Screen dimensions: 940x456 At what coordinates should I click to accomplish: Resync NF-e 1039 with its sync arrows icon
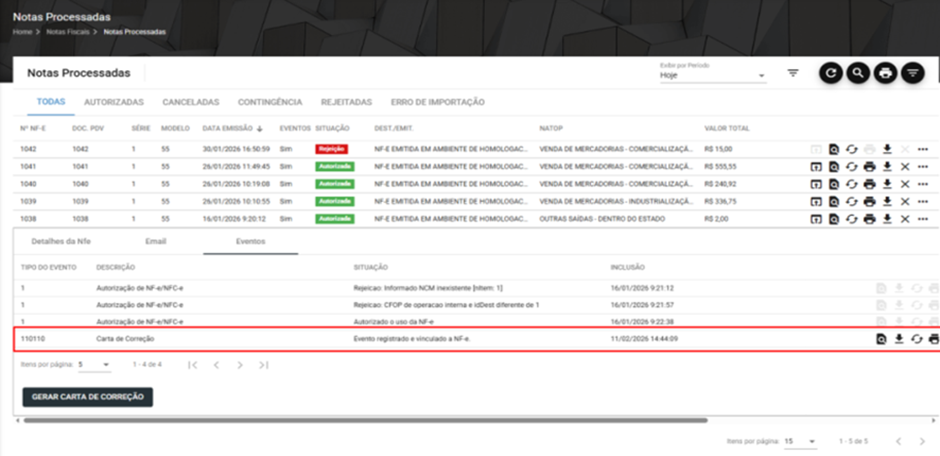(x=852, y=202)
